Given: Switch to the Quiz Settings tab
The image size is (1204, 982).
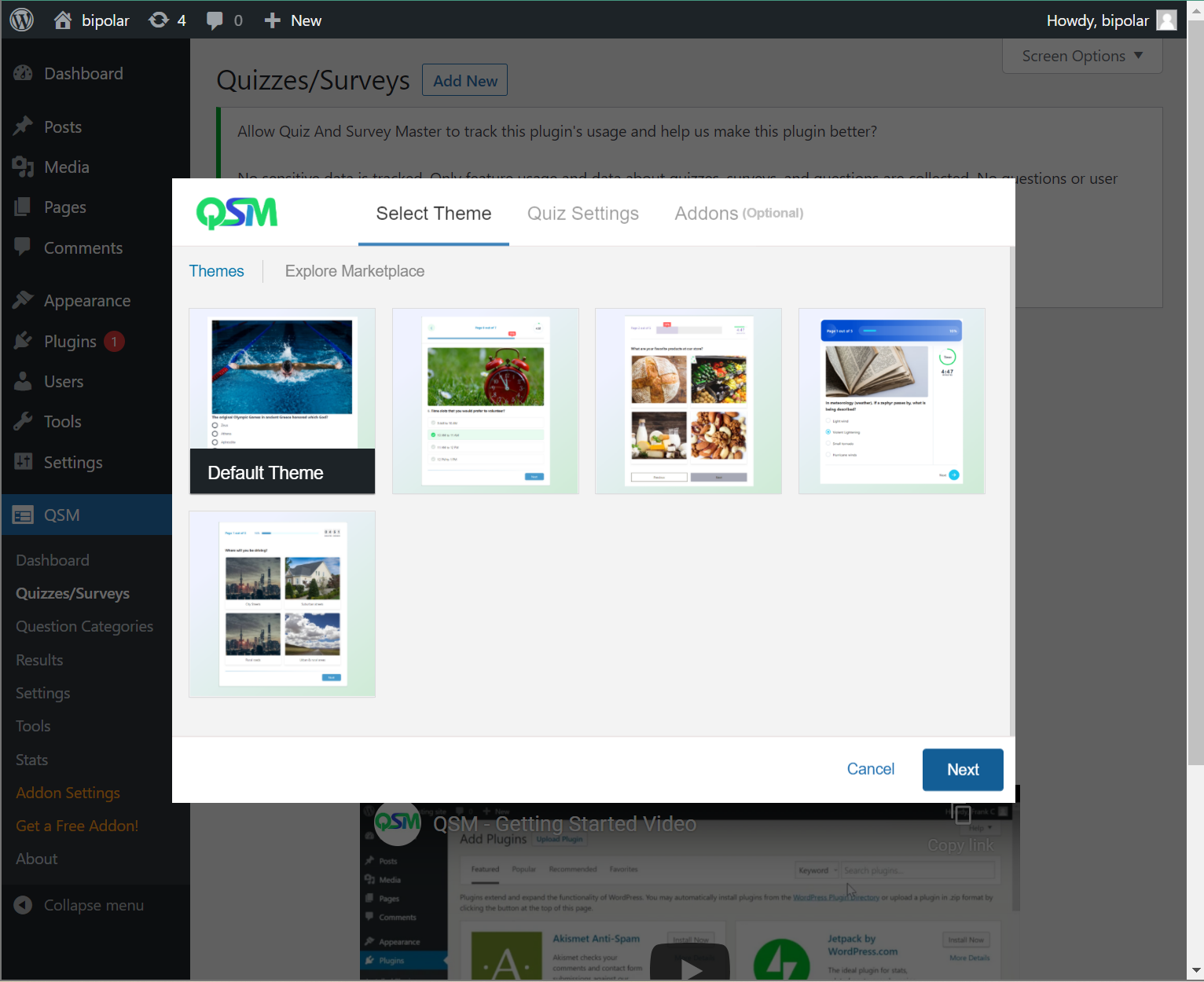Looking at the screenshot, I should pyautogui.click(x=583, y=214).
